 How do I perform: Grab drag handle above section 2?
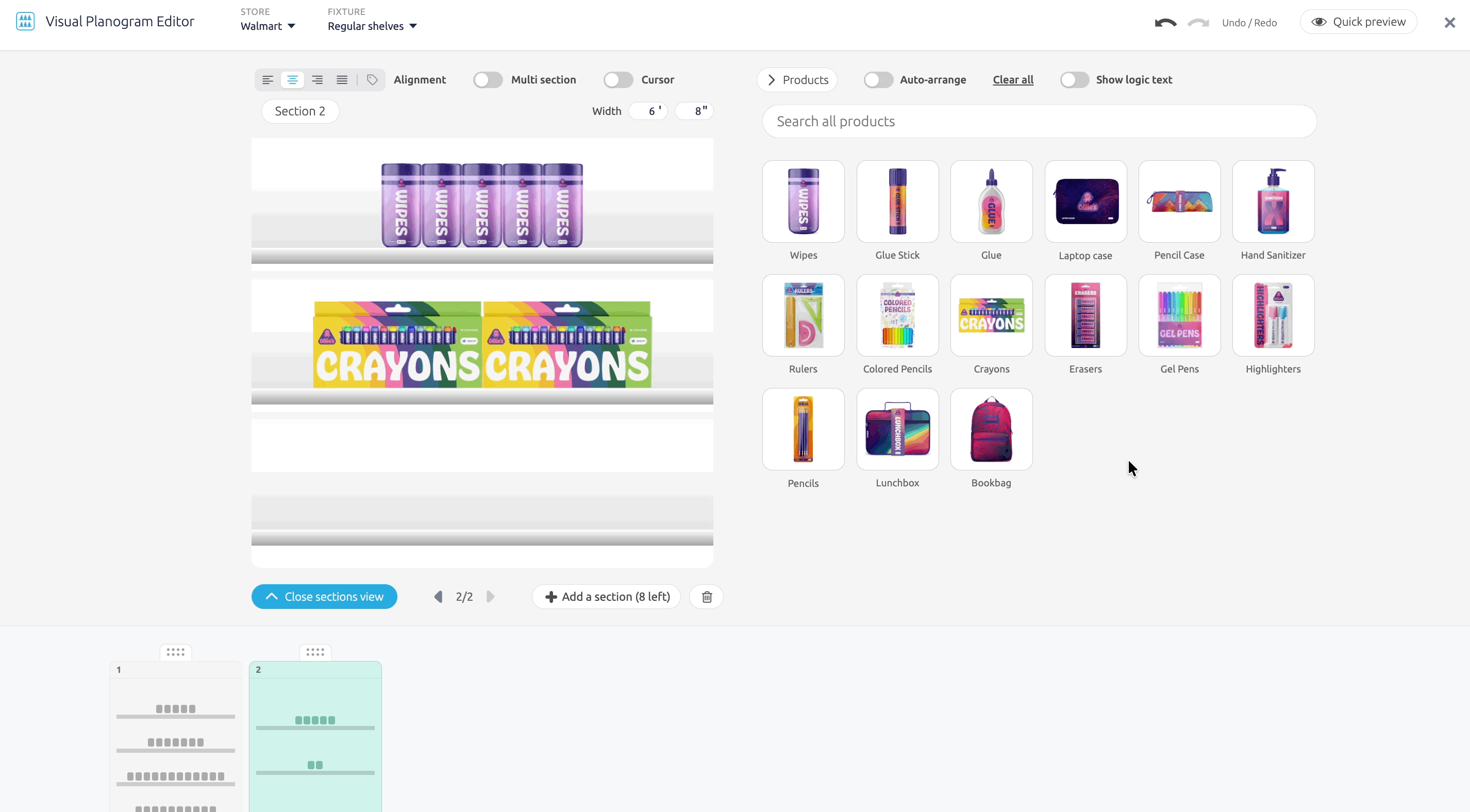click(x=315, y=652)
